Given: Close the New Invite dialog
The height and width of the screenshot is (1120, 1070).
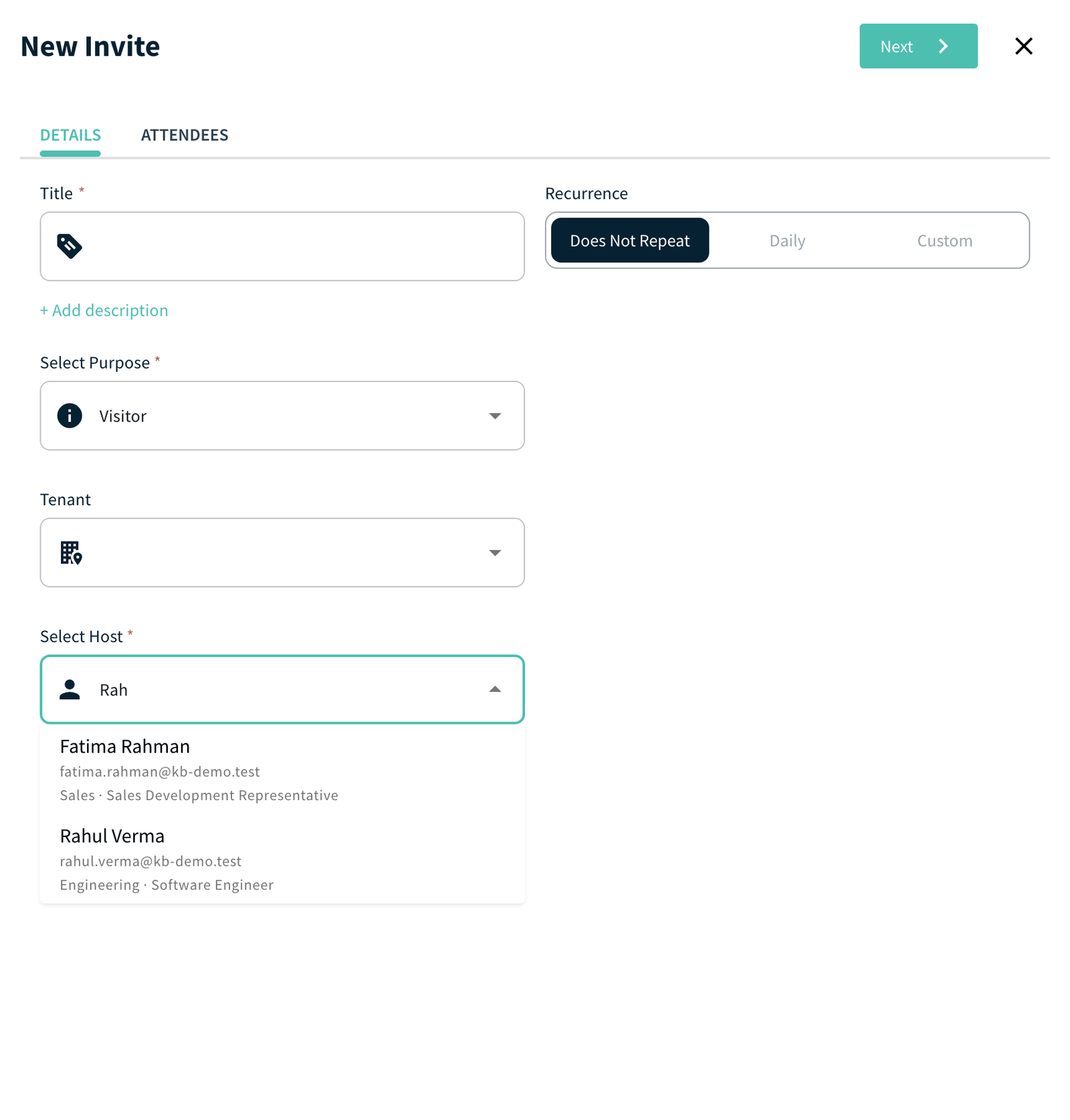Looking at the screenshot, I should 1023,46.
